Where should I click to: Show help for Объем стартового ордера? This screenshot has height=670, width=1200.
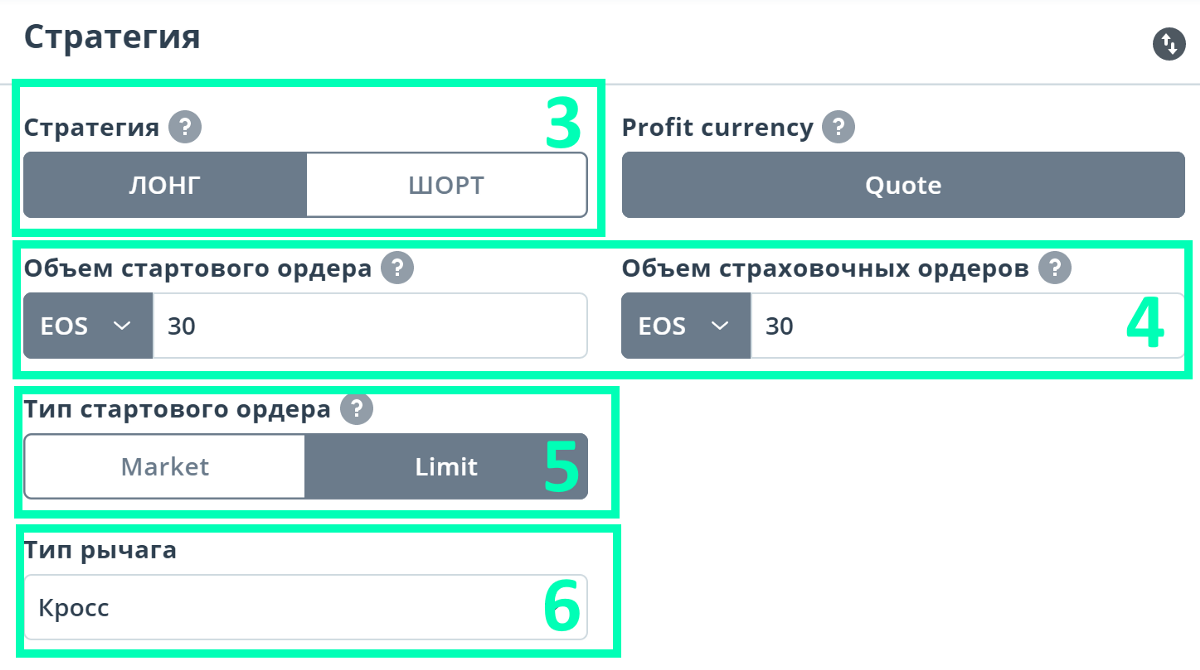click(x=398, y=268)
